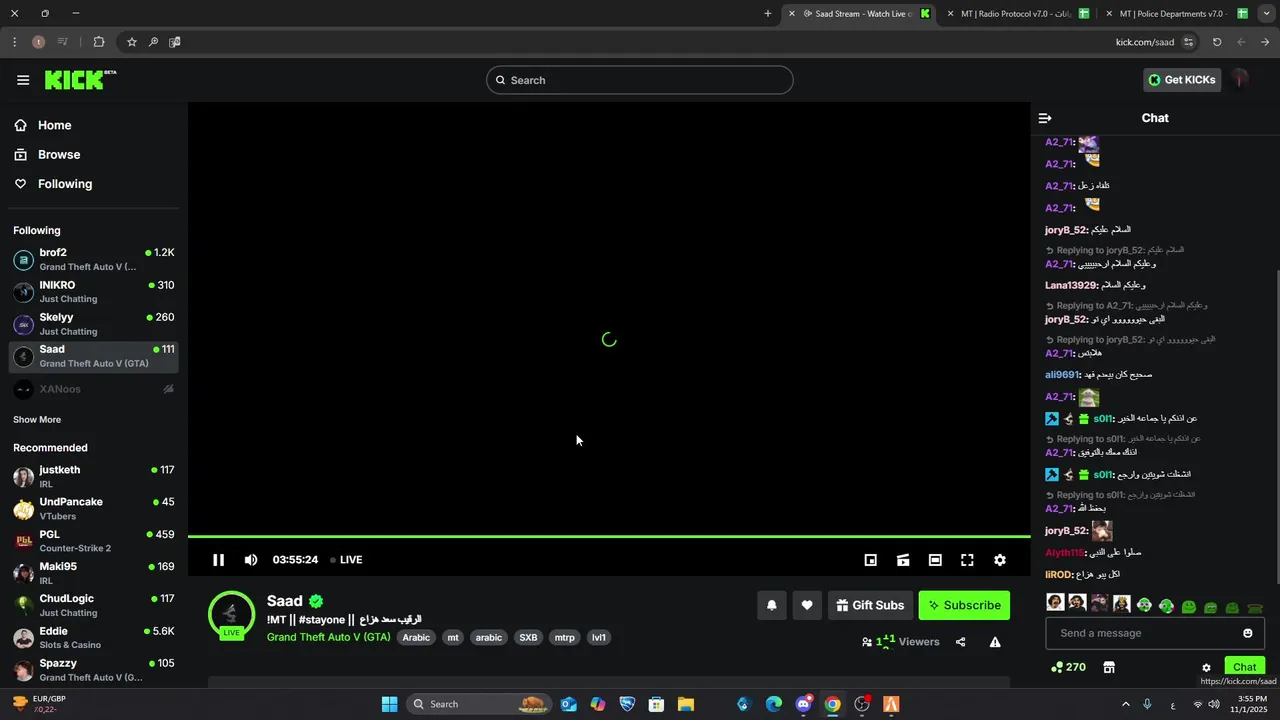
Task: Open PGL Counter-Strike 2 channel
Action: pos(94,541)
